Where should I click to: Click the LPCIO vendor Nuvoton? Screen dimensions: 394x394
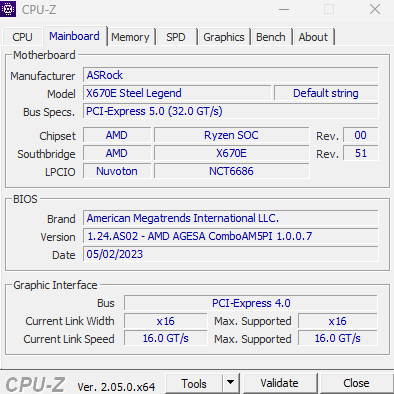coord(117,171)
